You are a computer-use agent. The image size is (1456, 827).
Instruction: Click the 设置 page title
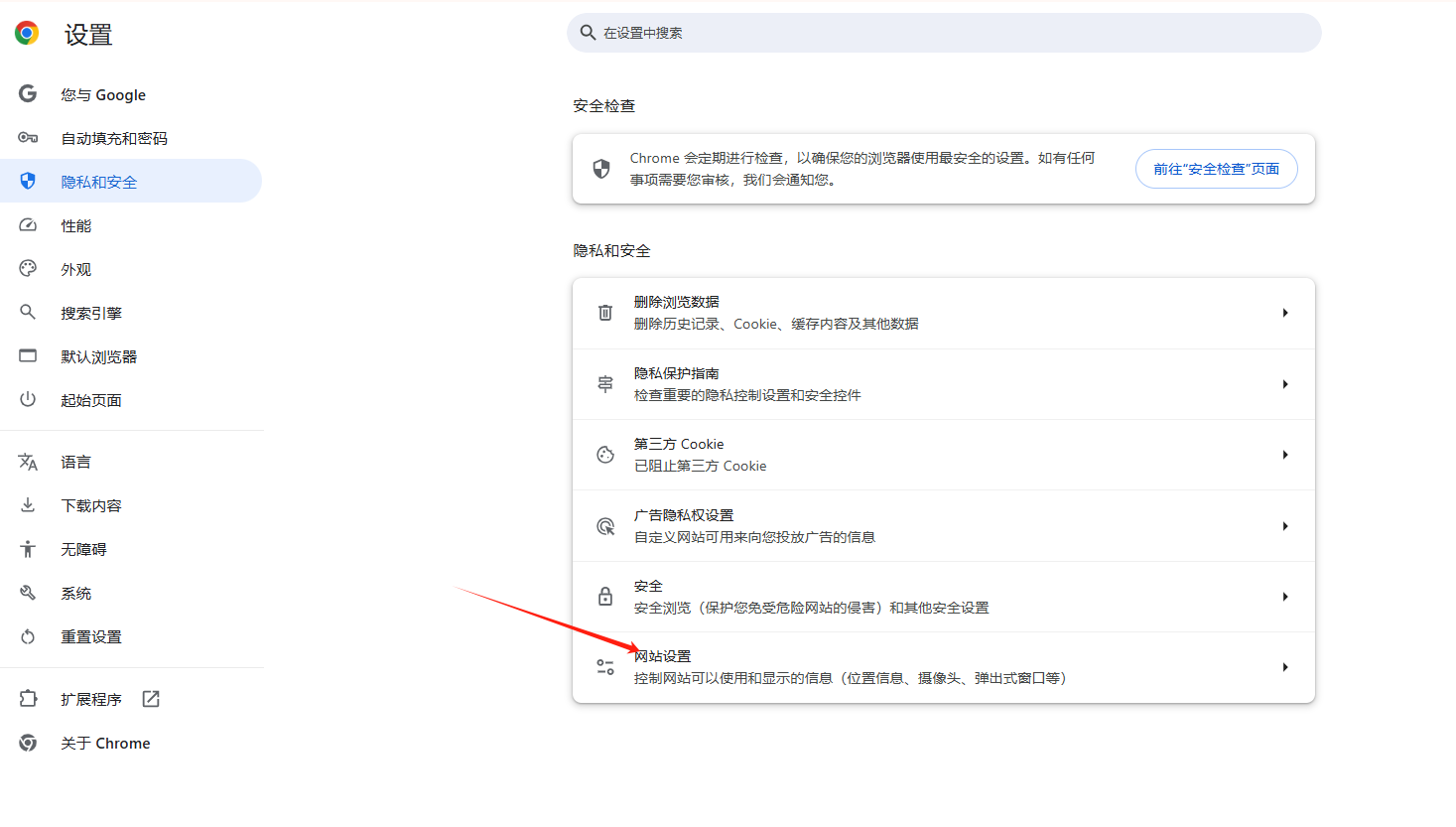88,35
